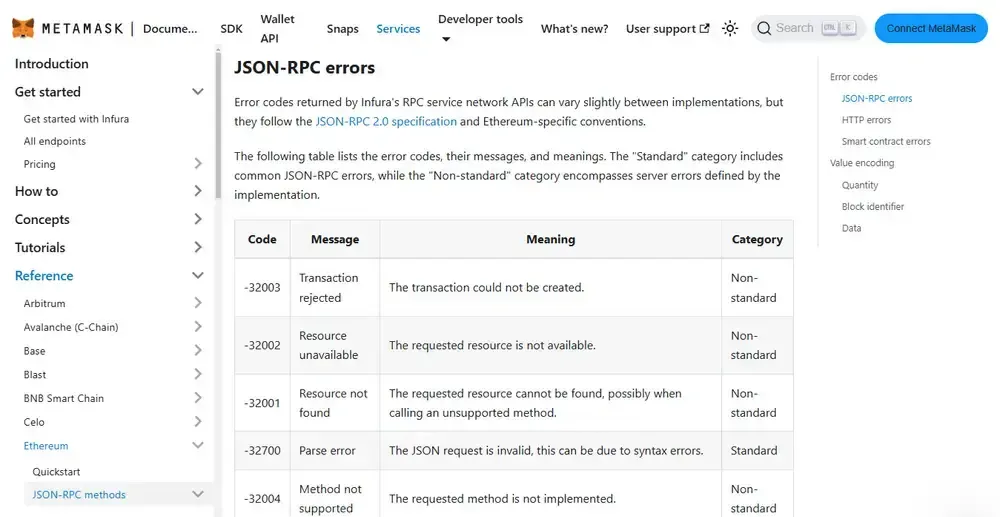This screenshot has width=1000, height=517.
Task: Jump to JSON-RPC errors in outline
Action: (877, 98)
